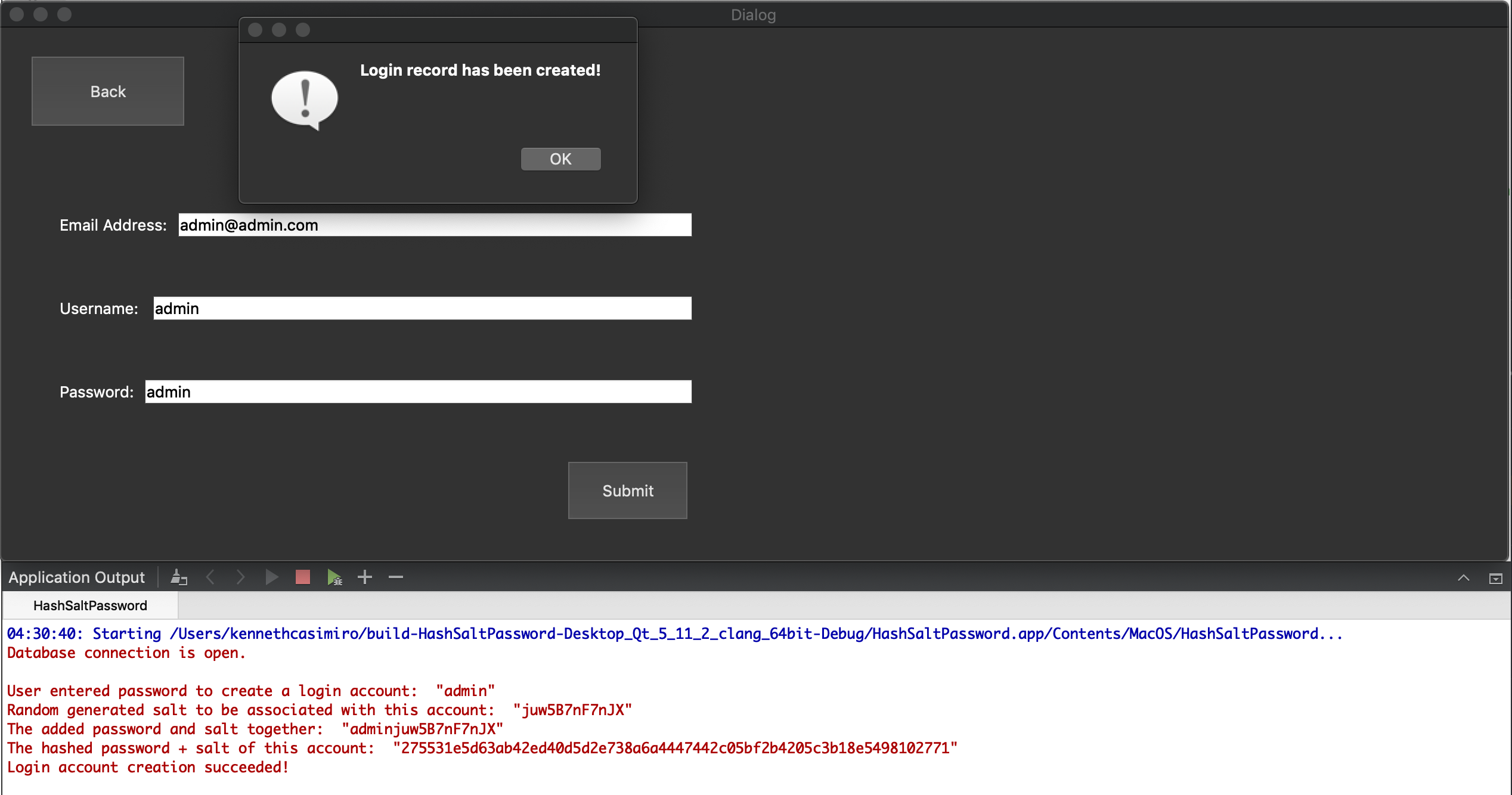
Task: Click the 'Email Address:' label
Action: tap(113, 225)
